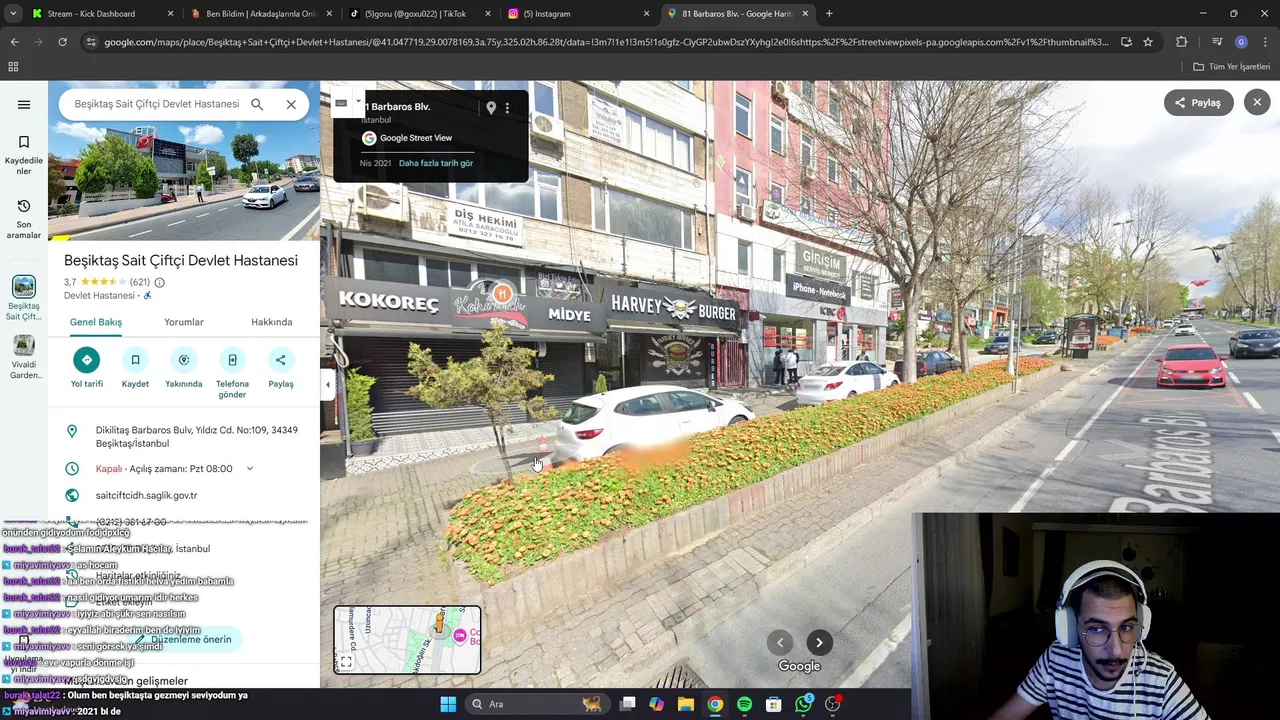Open the apps grid in bookmarks bar

pos(13,67)
